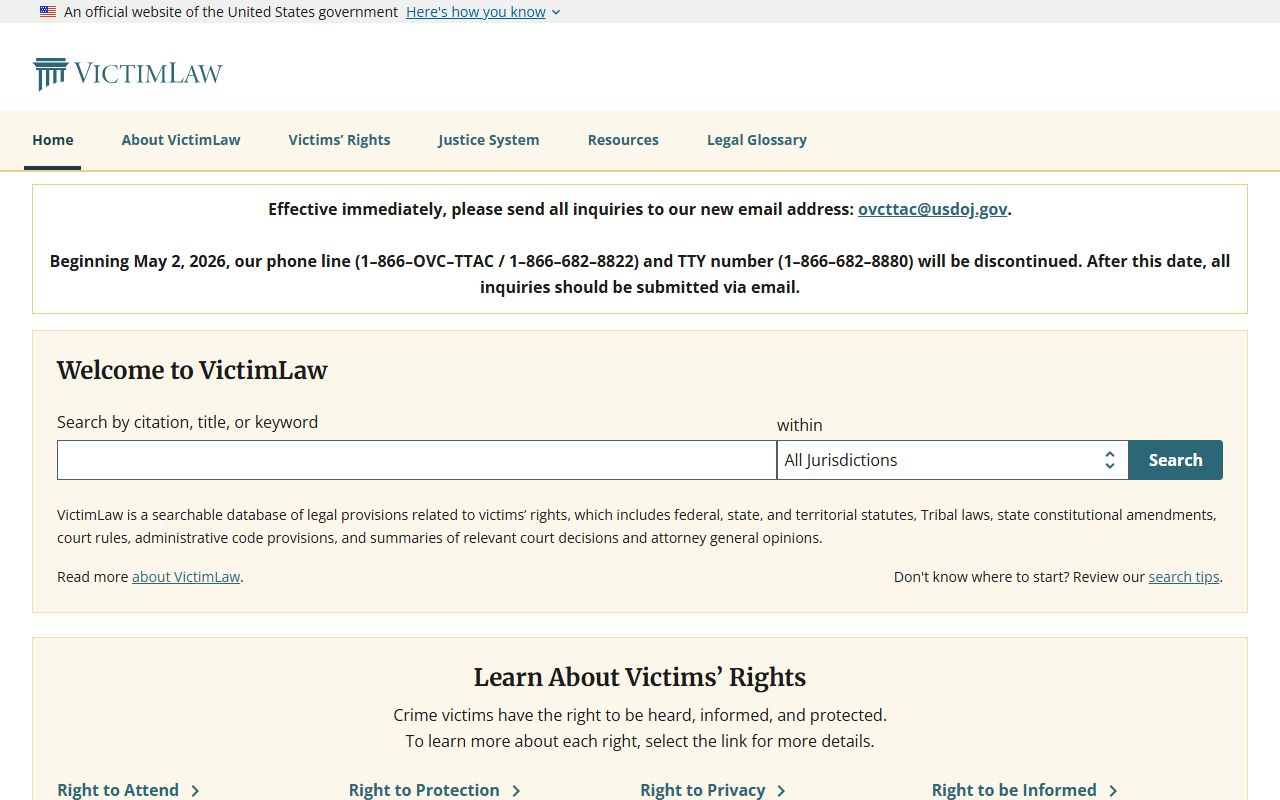Follow the "about VictimLaw" link

pyautogui.click(x=186, y=577)
